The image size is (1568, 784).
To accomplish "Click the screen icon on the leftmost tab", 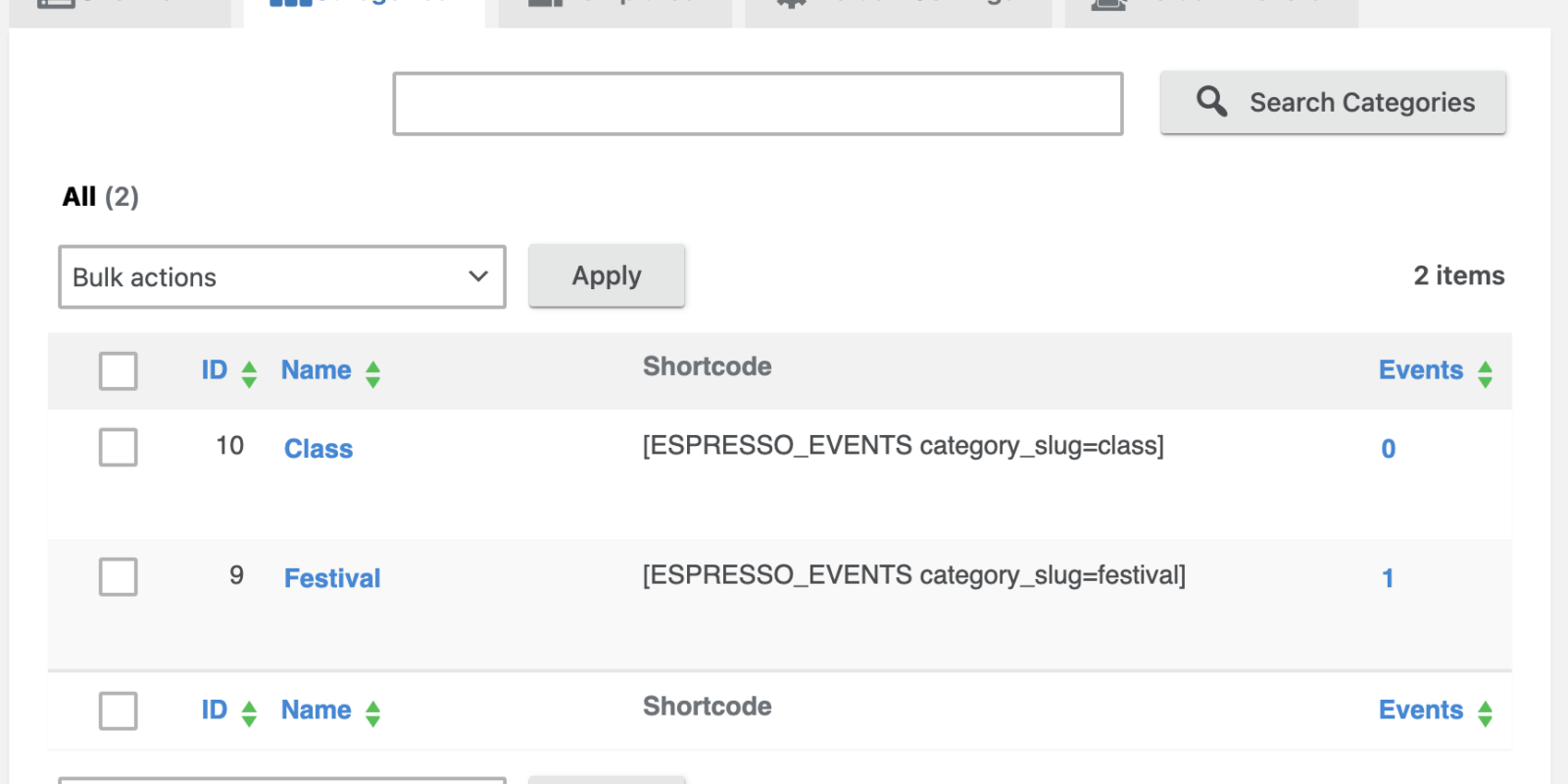I will (56, 5).
